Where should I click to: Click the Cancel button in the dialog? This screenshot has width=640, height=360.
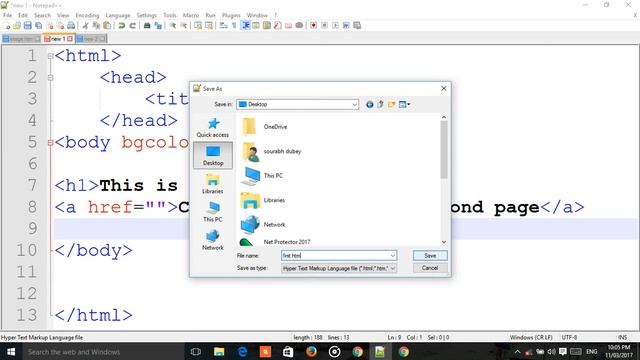point(430,268)
